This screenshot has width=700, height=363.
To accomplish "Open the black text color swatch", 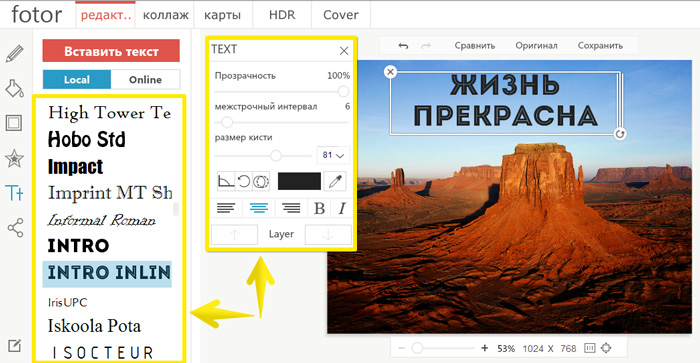I will point(299,181).
